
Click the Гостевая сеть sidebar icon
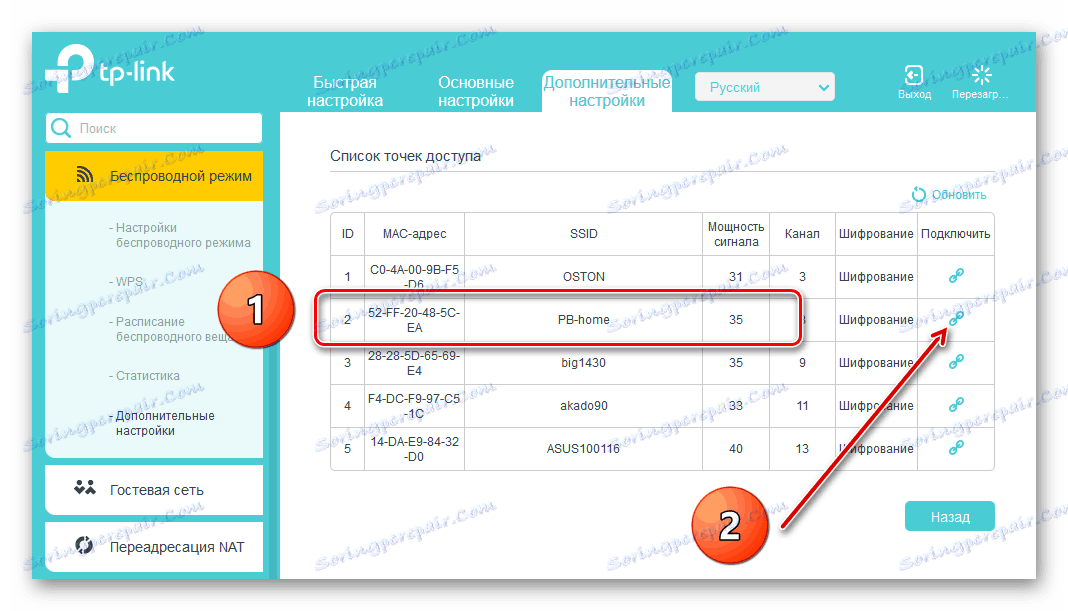pyautogui.click(x=84, y=489)
